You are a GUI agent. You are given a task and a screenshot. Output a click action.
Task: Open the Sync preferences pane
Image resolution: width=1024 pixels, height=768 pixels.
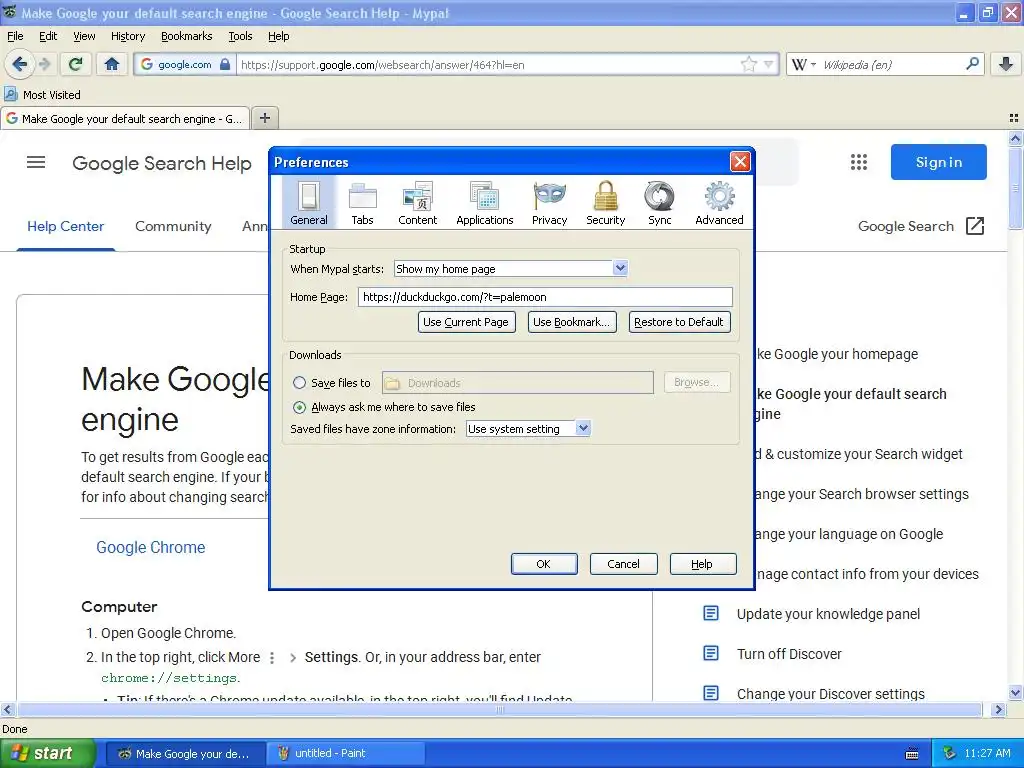point(660,203)
